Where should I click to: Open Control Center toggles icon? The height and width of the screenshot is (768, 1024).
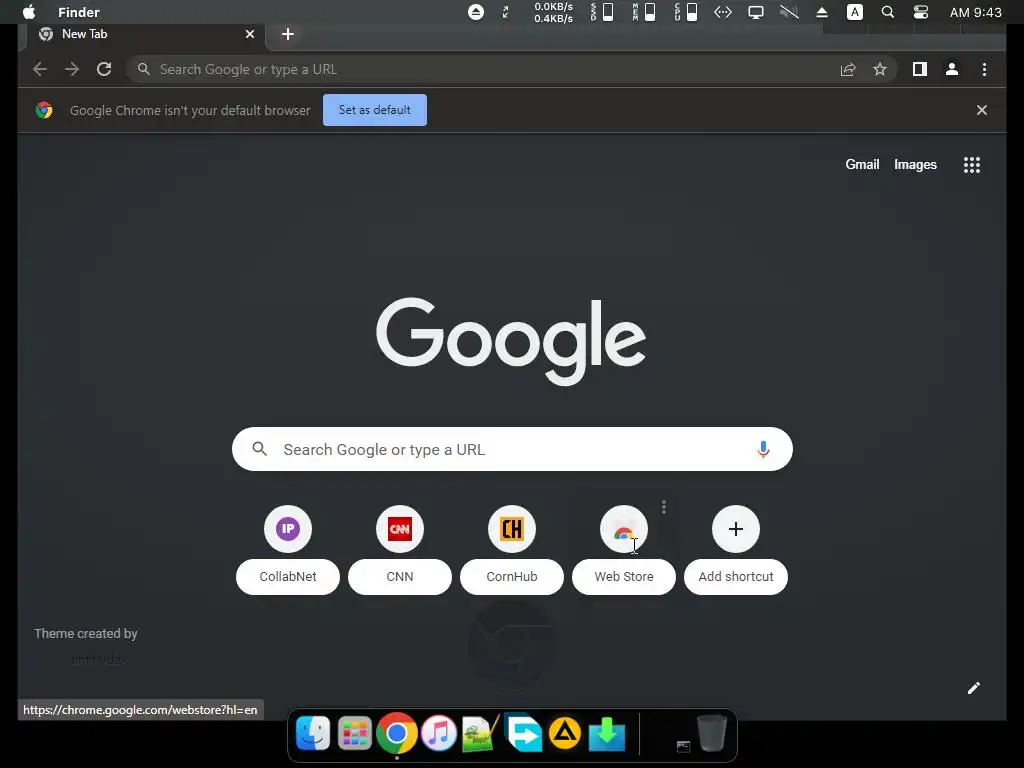click(921, 12)
